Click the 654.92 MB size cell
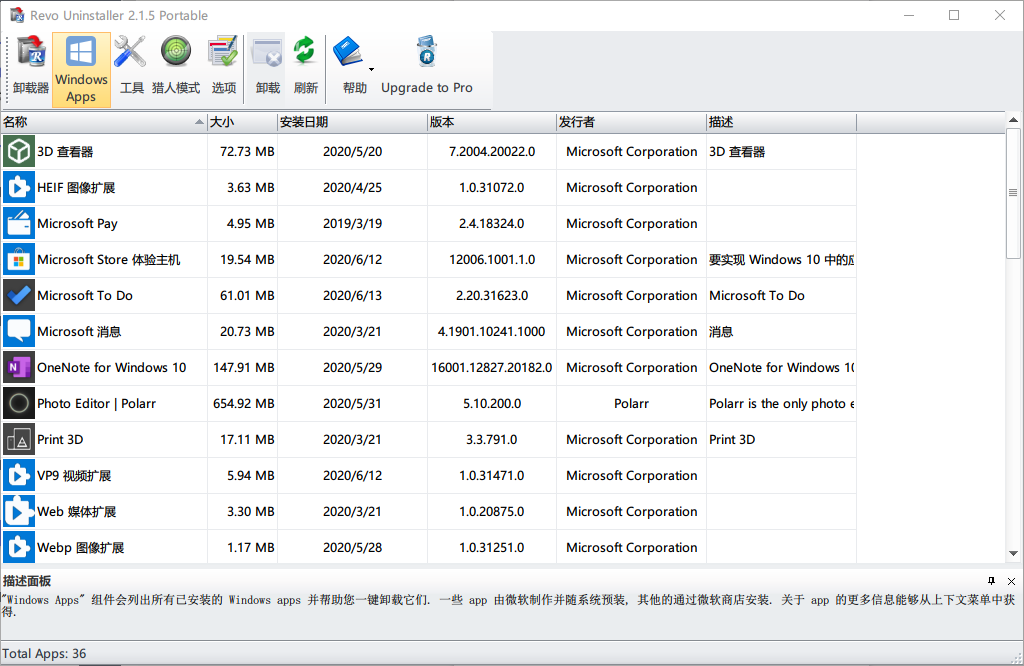Viewport: 1024px width, 666px height. click(244, 404)
